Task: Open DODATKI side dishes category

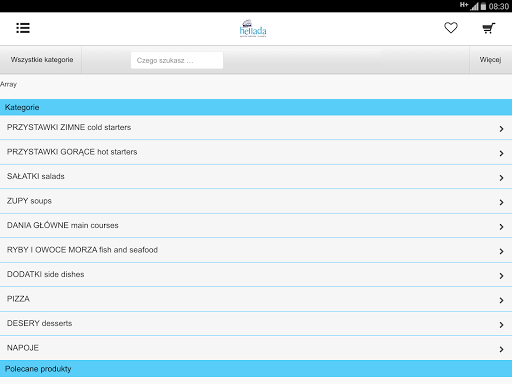Action: click(256, 275)
